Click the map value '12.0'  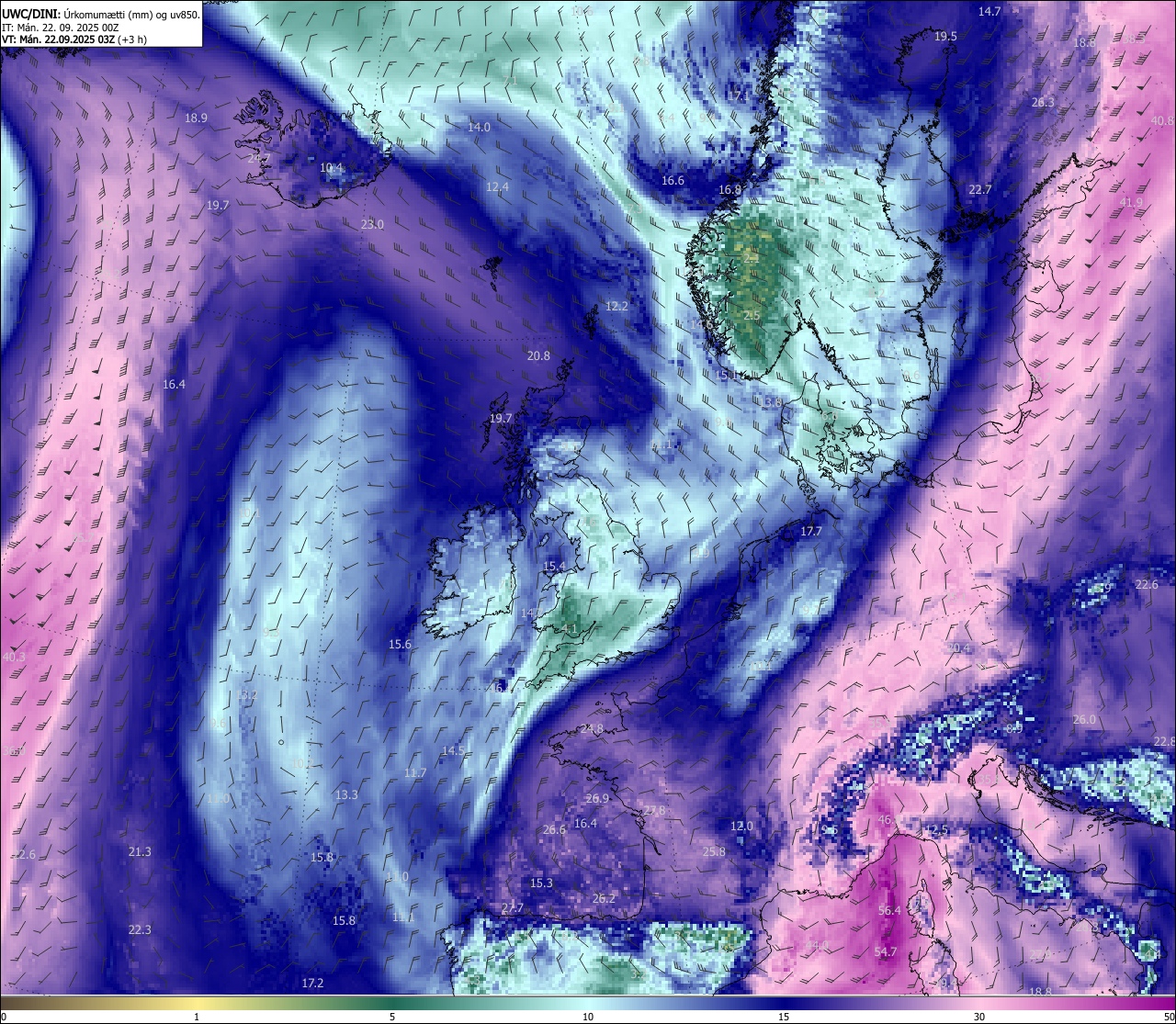point(741,826)
